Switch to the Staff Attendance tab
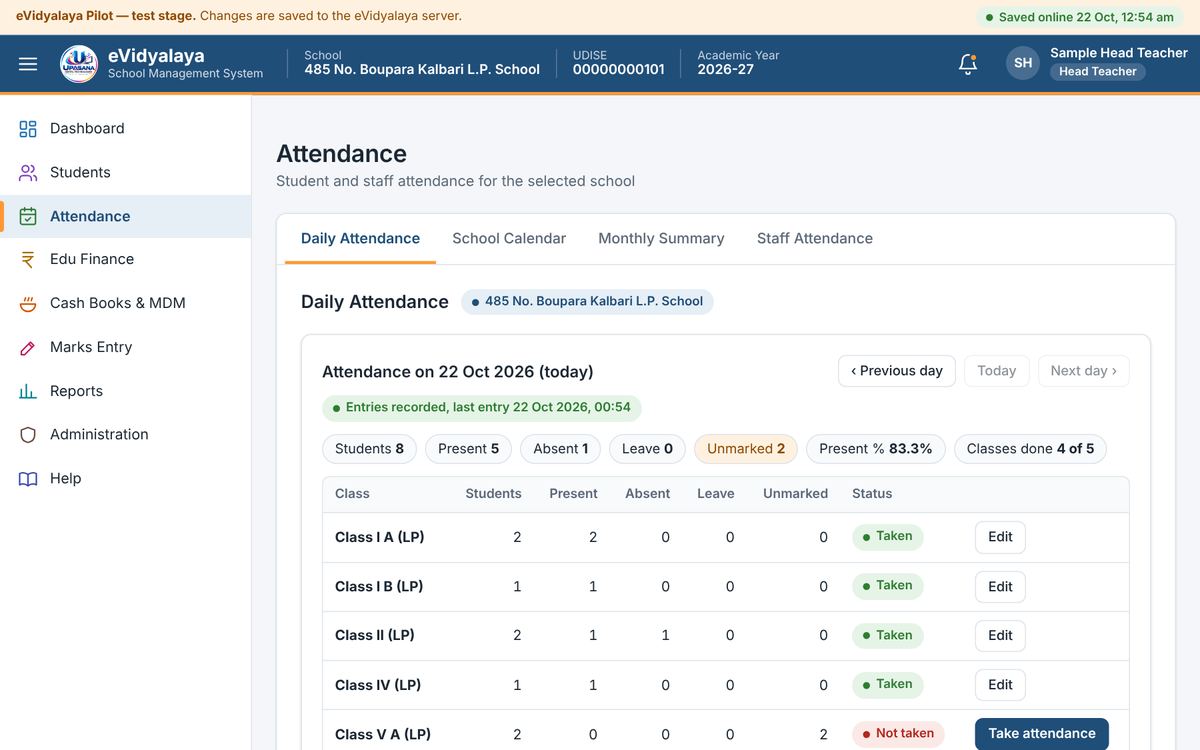The width and height of the screenshot is (1200, 750). point(815,238)
